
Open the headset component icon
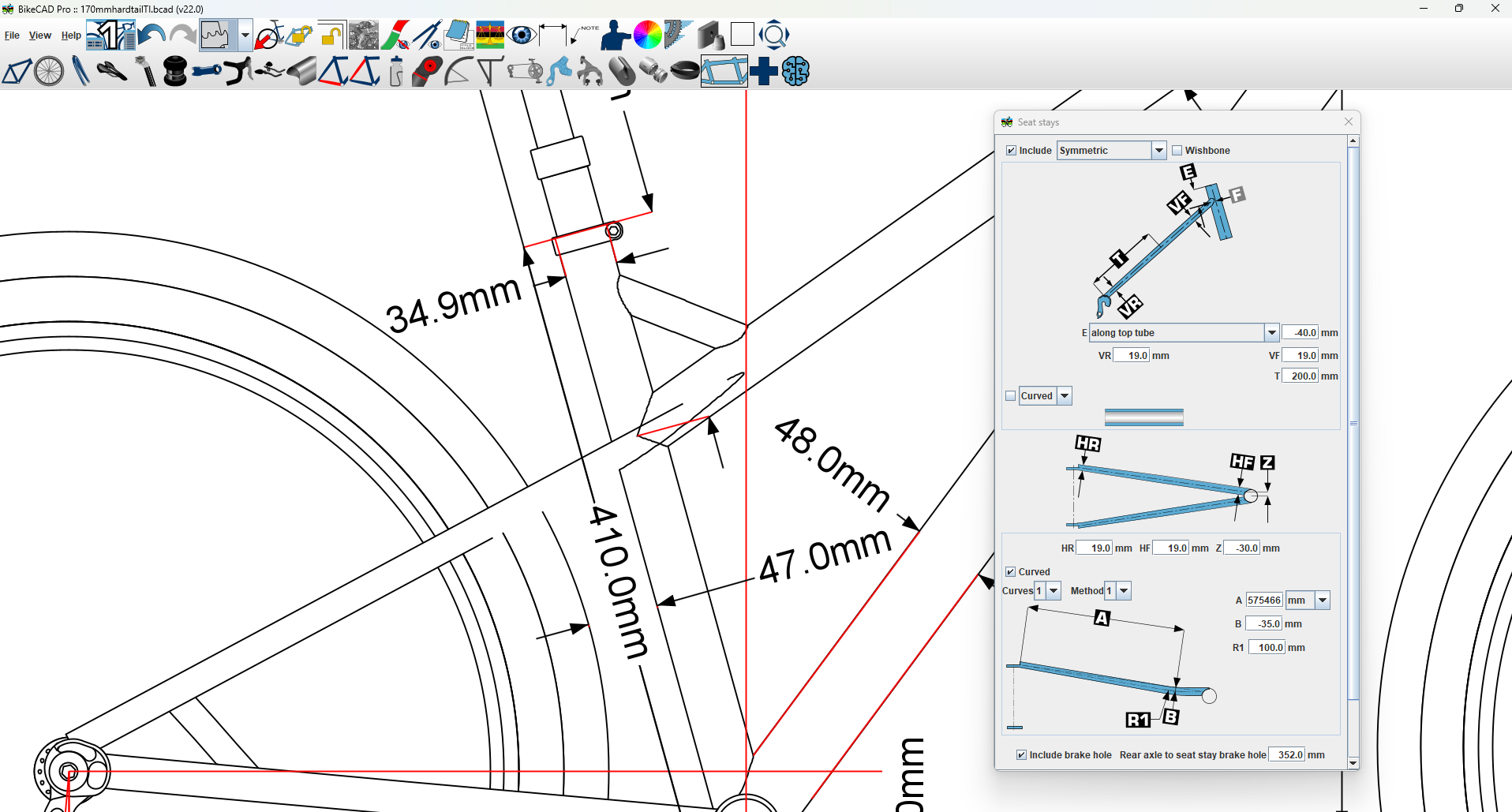click(x=174, y=72)
